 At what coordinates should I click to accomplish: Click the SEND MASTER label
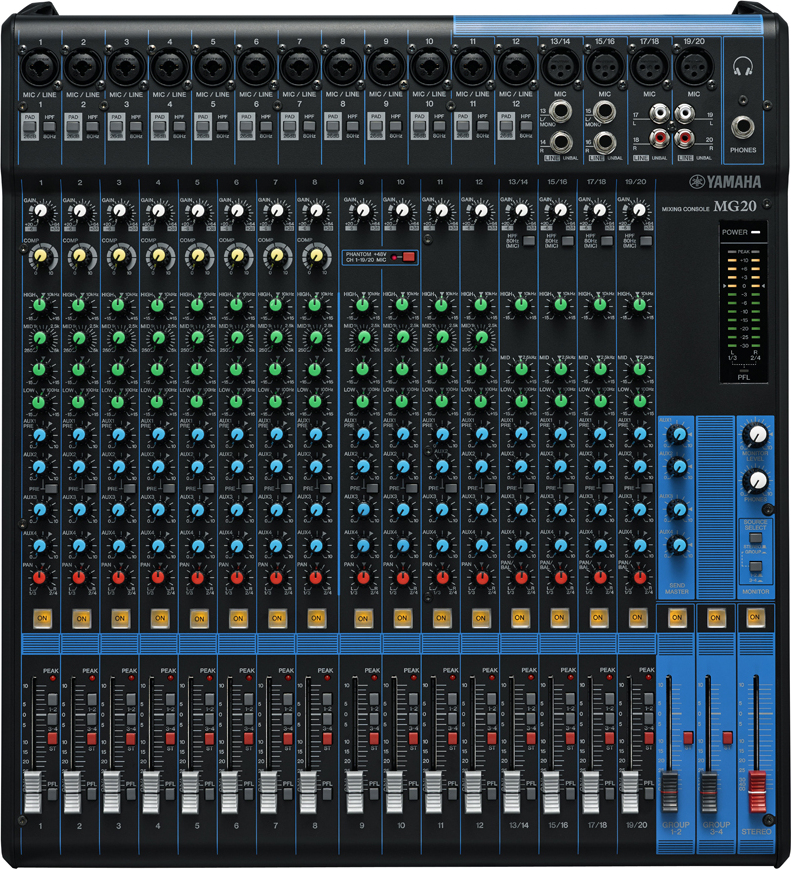(677, 589)
